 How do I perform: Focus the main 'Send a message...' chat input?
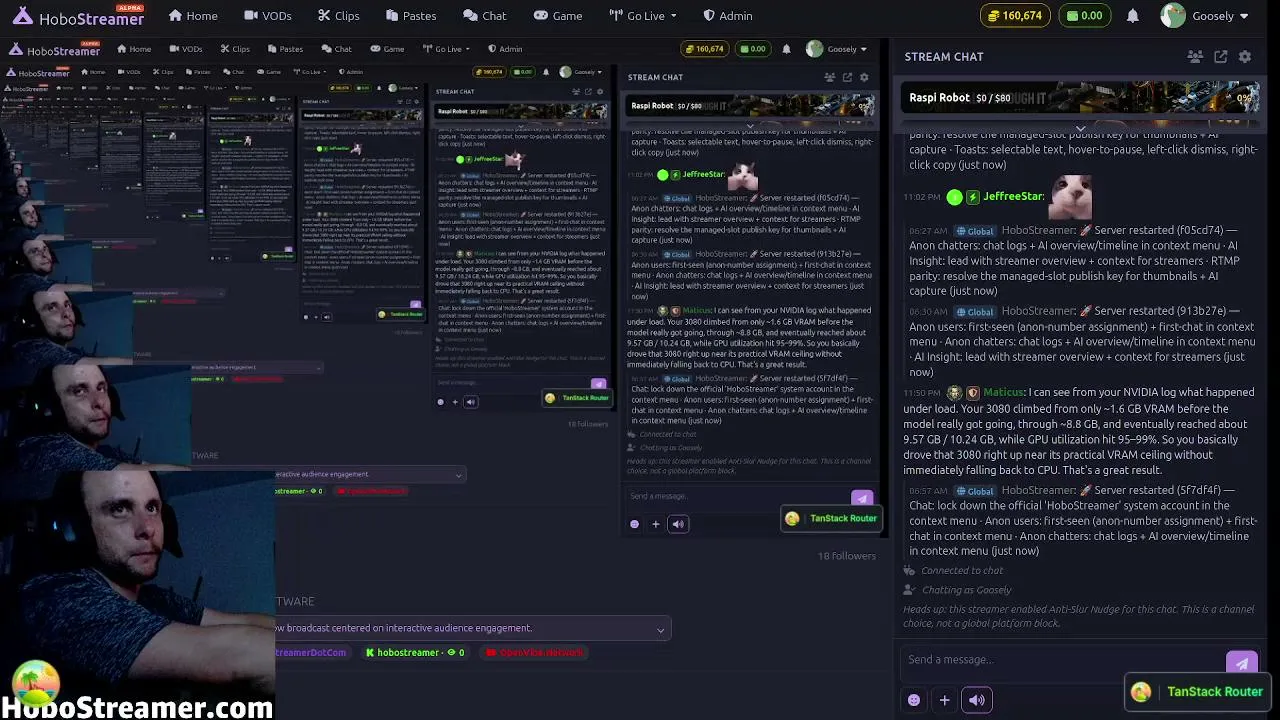coord(1062,660)
